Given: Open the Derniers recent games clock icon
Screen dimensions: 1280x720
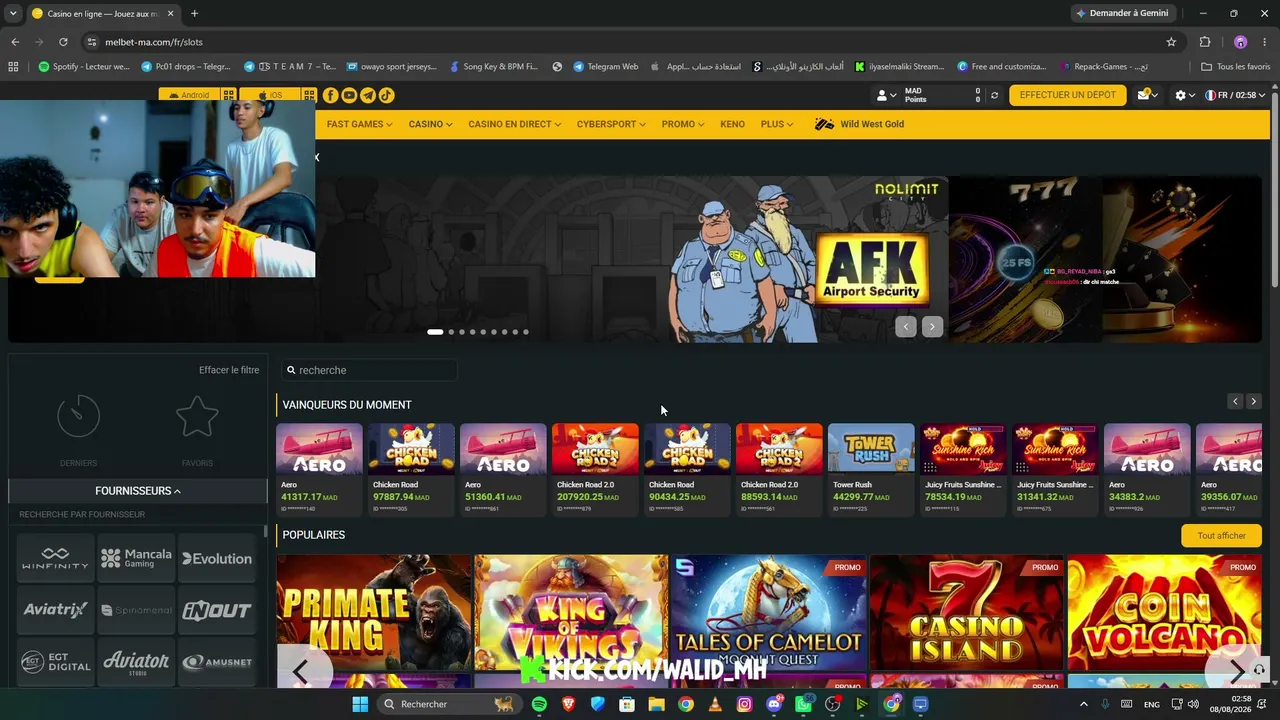Looking at the screenshot, I should pyautogui.click(x=78, y=416).
